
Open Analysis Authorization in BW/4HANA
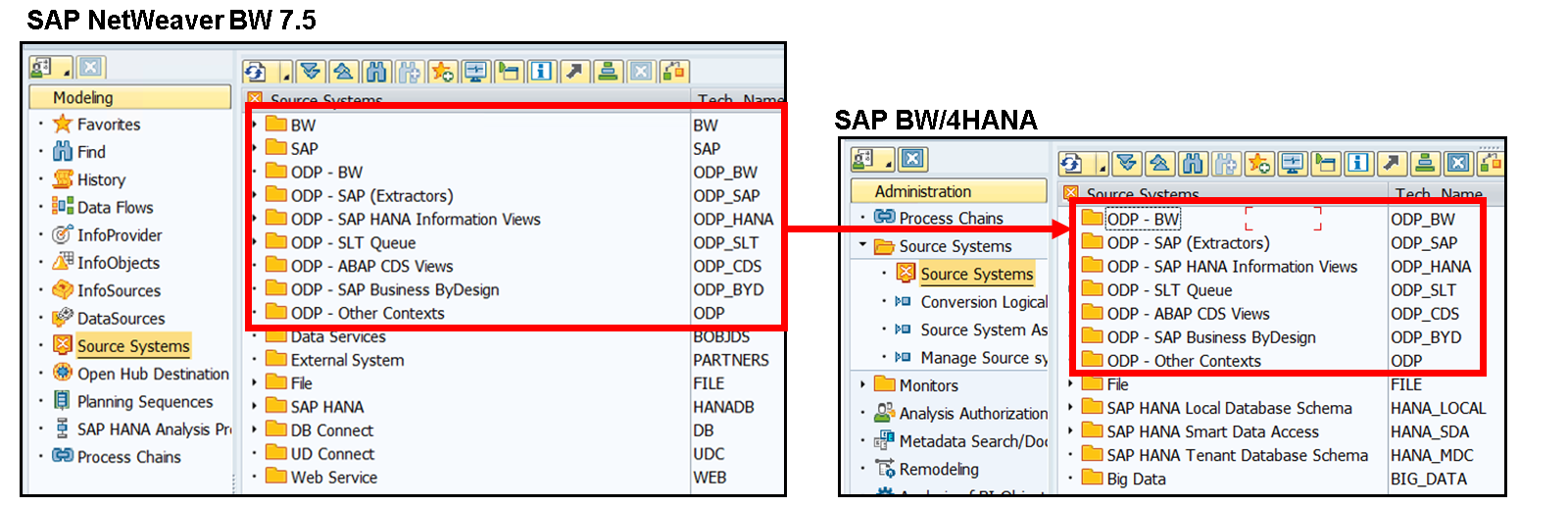[x=961, y=413]
